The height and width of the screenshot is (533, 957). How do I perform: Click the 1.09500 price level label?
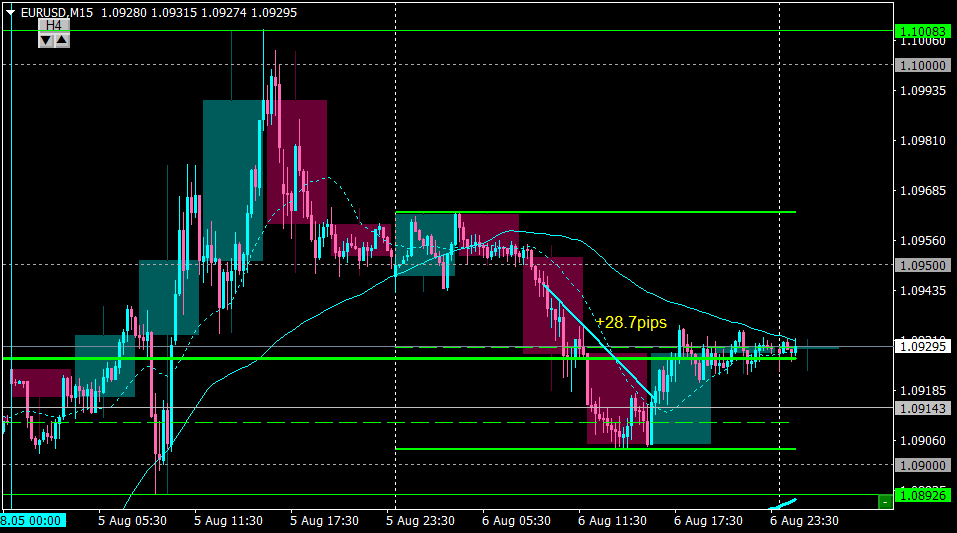[x=923, y=266]
